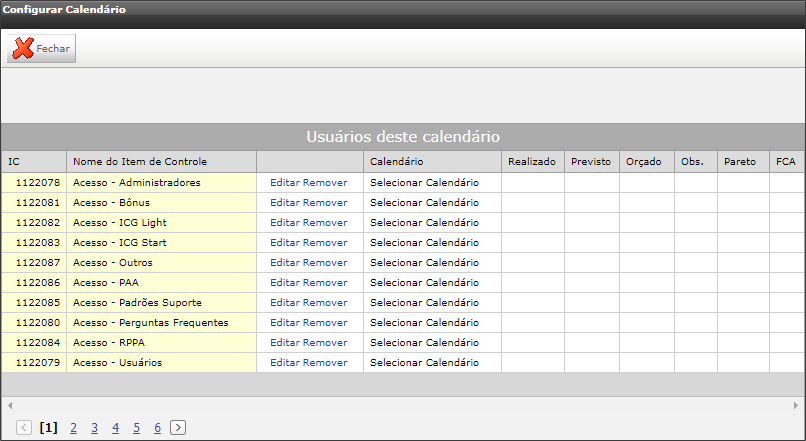The width and height of the screenshot is (806, 441).
Task: Selecionar Calendário for Acesso - Bônus
Action: click(x=425, y=203)
